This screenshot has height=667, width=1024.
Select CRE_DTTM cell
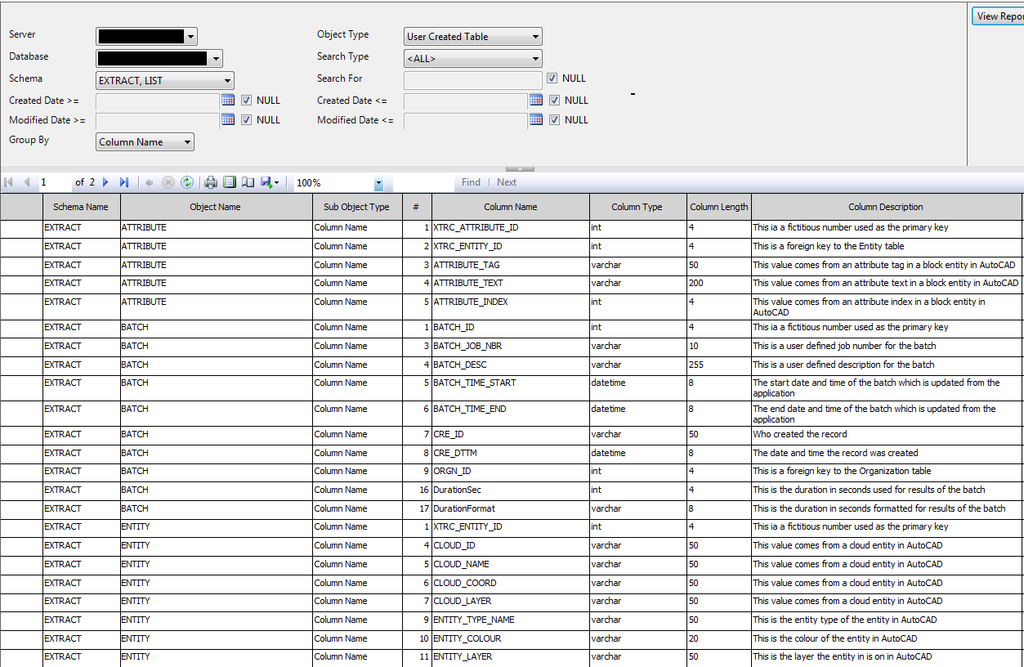click(510, 453)
